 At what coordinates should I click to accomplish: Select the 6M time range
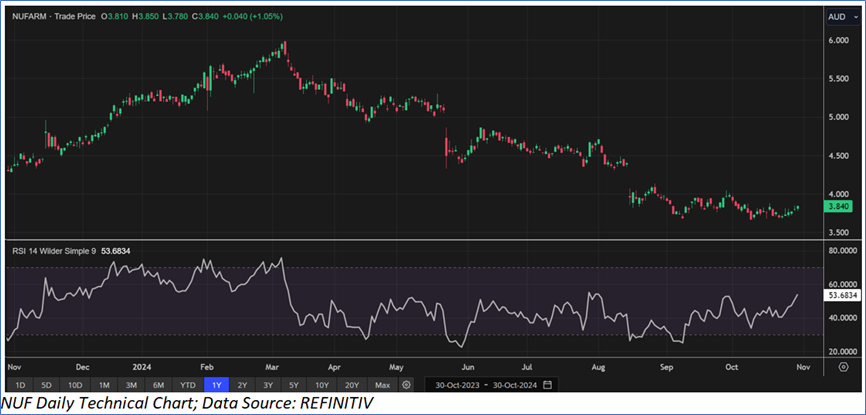160,385
